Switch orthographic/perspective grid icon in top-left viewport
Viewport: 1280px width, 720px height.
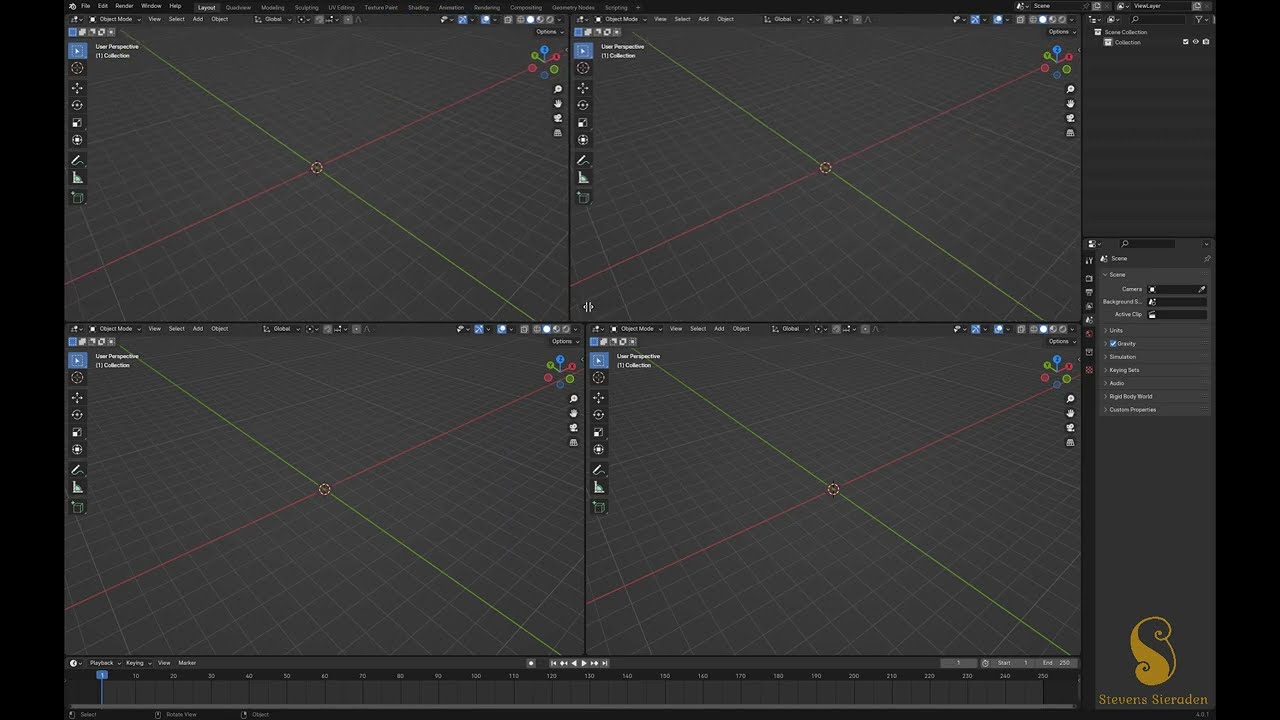tap(558, 132)
